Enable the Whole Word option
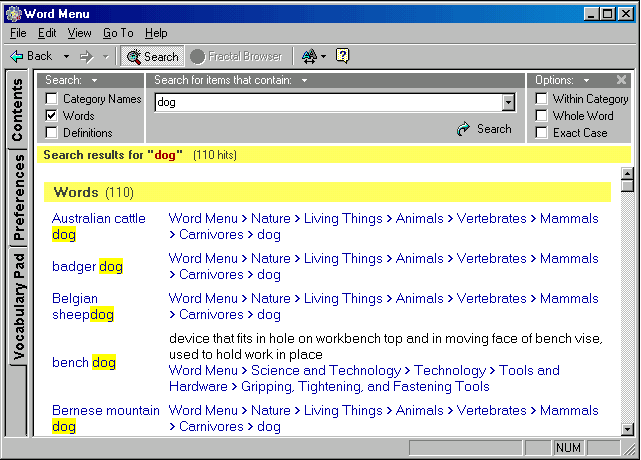 click(541, 116)
